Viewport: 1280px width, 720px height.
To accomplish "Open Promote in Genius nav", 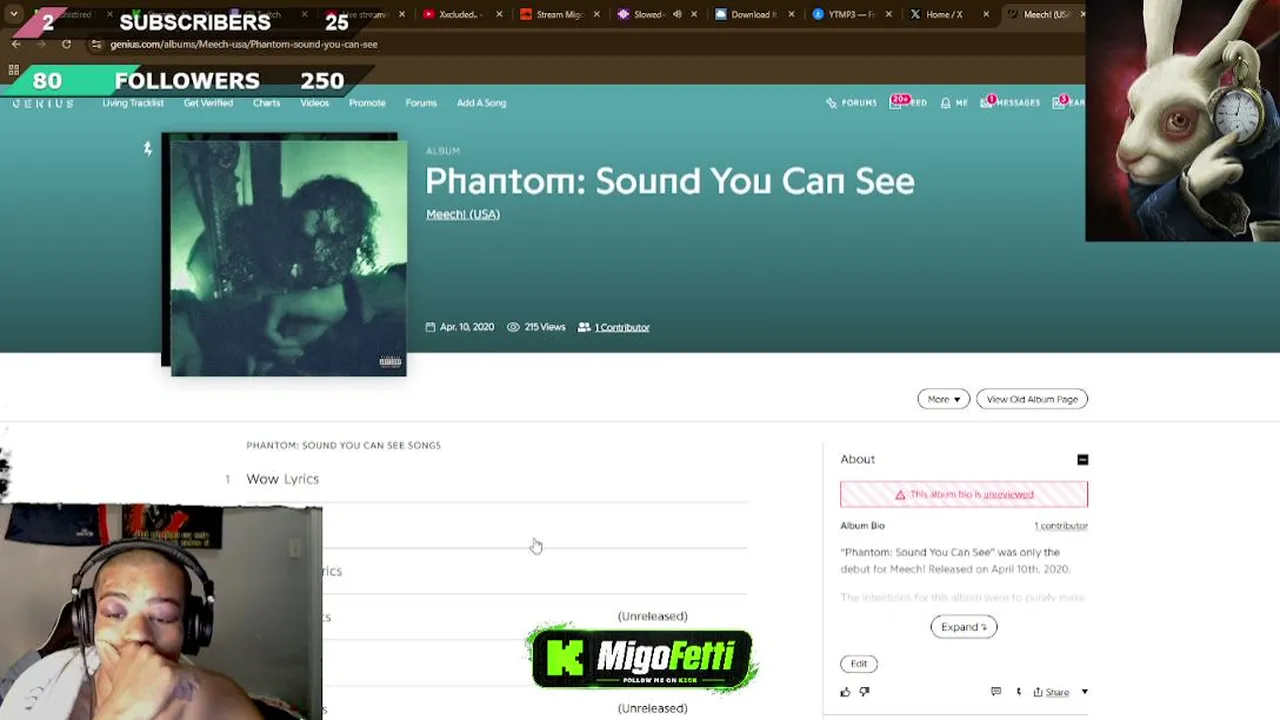I will click(x=367, y=103).
